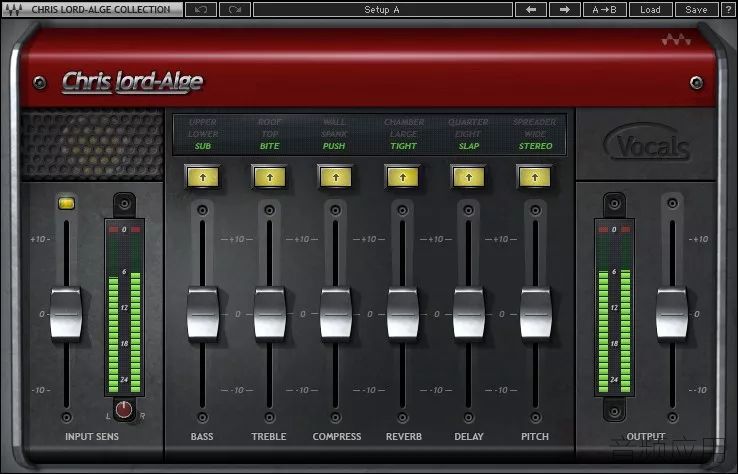Click the REVERB label under the fader
Screen dimensions: 738x474
(x=404, y=436)
